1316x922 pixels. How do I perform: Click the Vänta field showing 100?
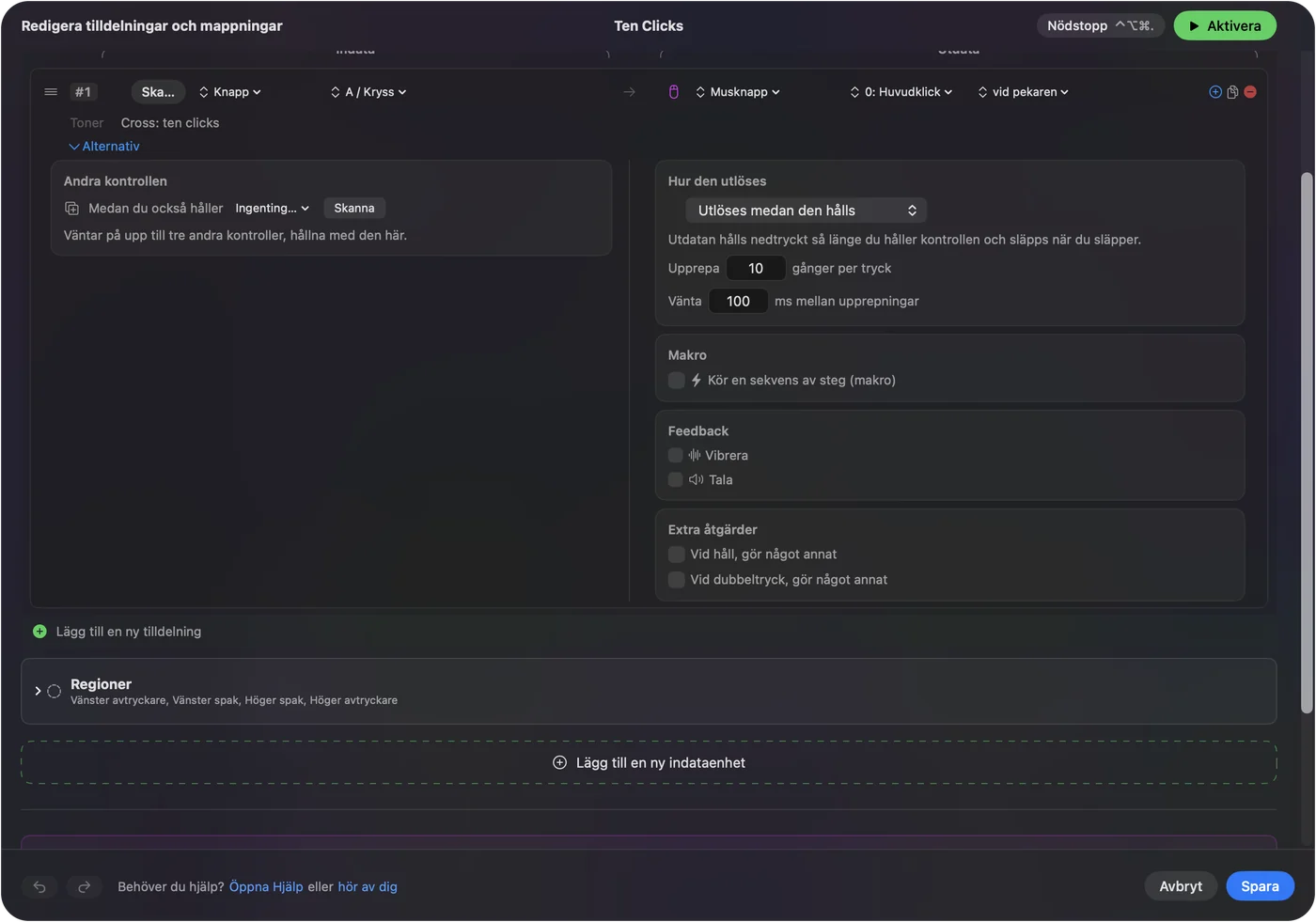(x=738, y=302)
